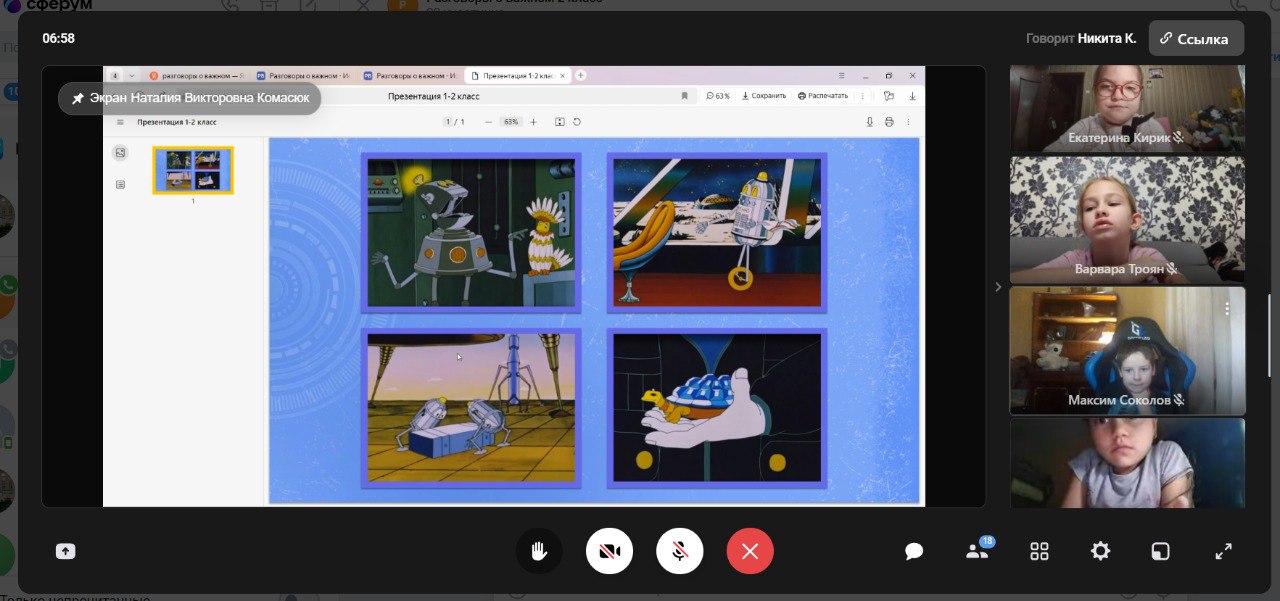Unmute the microphone

(x=680, y=551)
